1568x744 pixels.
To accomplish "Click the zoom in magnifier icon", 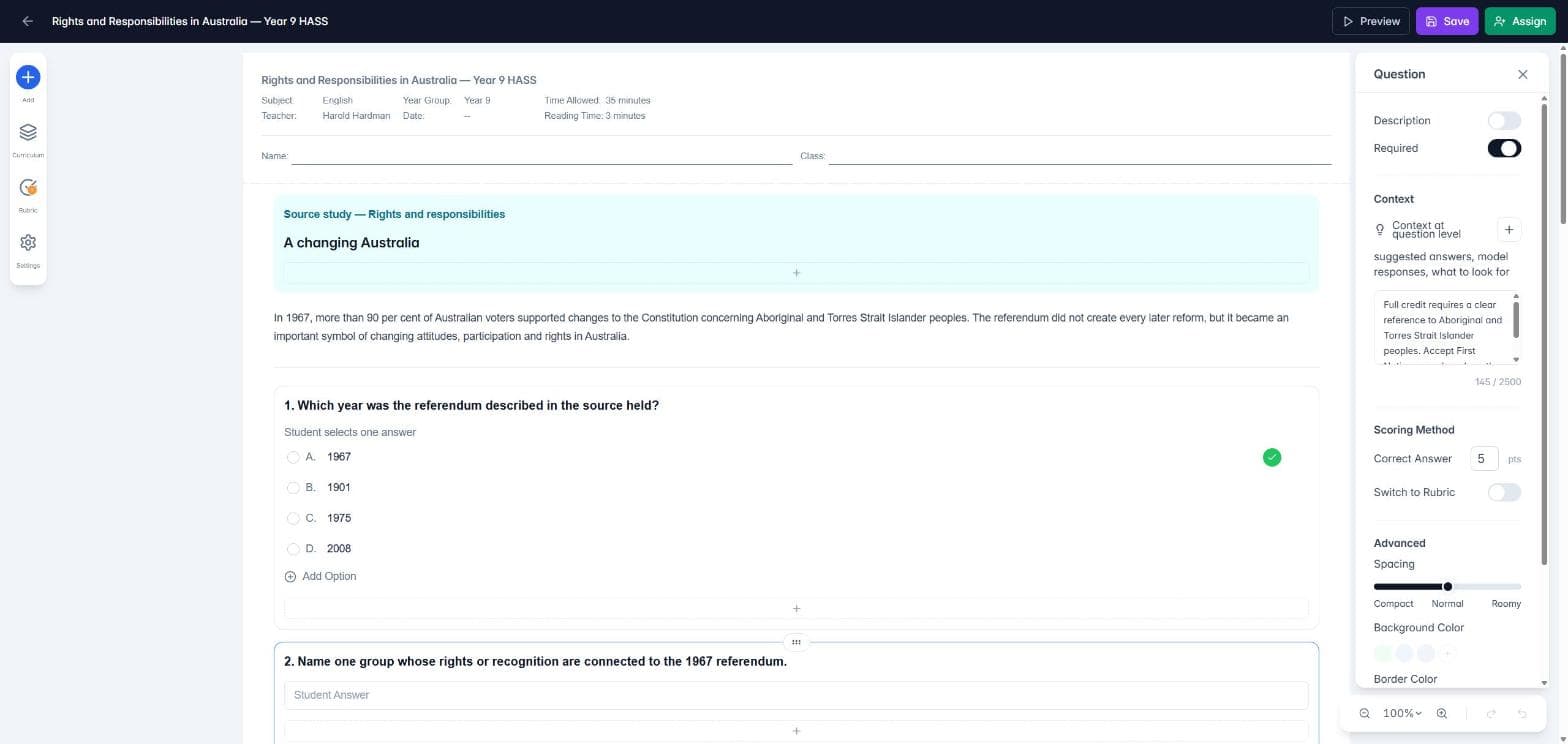I will (1442, 713).
